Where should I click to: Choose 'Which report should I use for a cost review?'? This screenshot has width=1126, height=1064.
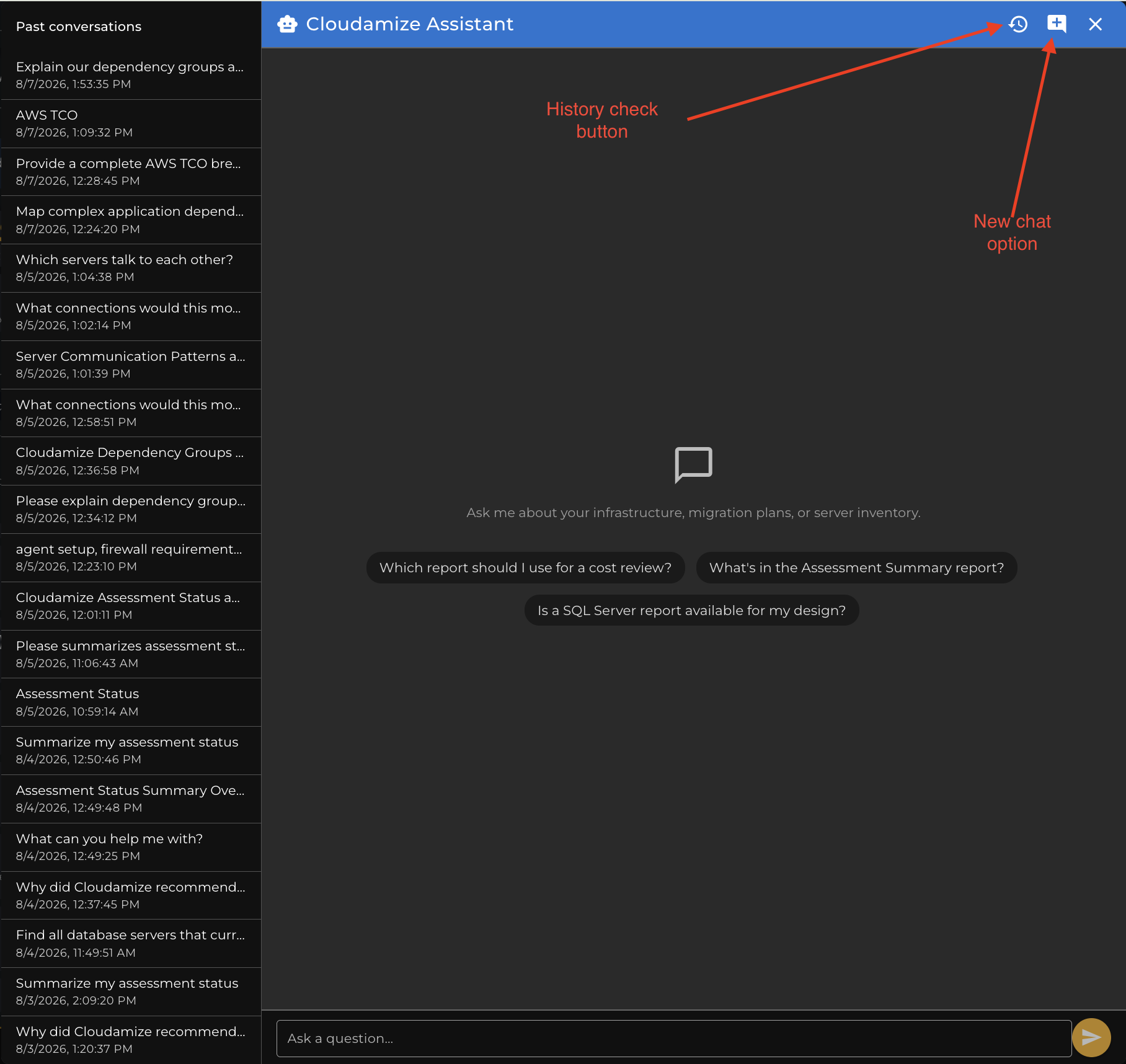(x=525, y=567)
